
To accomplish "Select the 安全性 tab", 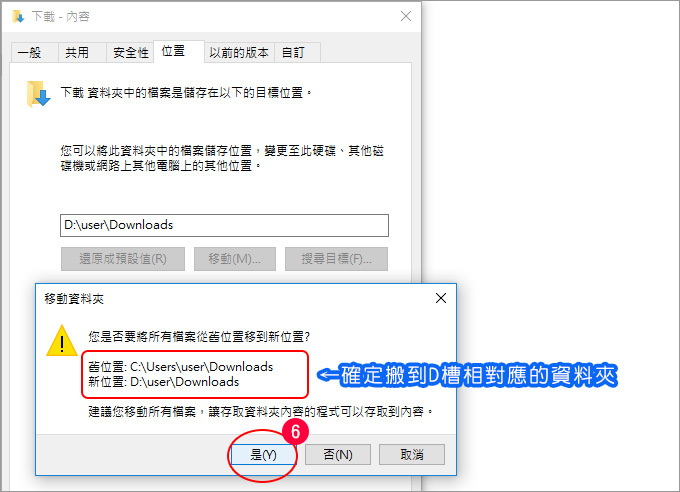I will [x=130, y=53].
